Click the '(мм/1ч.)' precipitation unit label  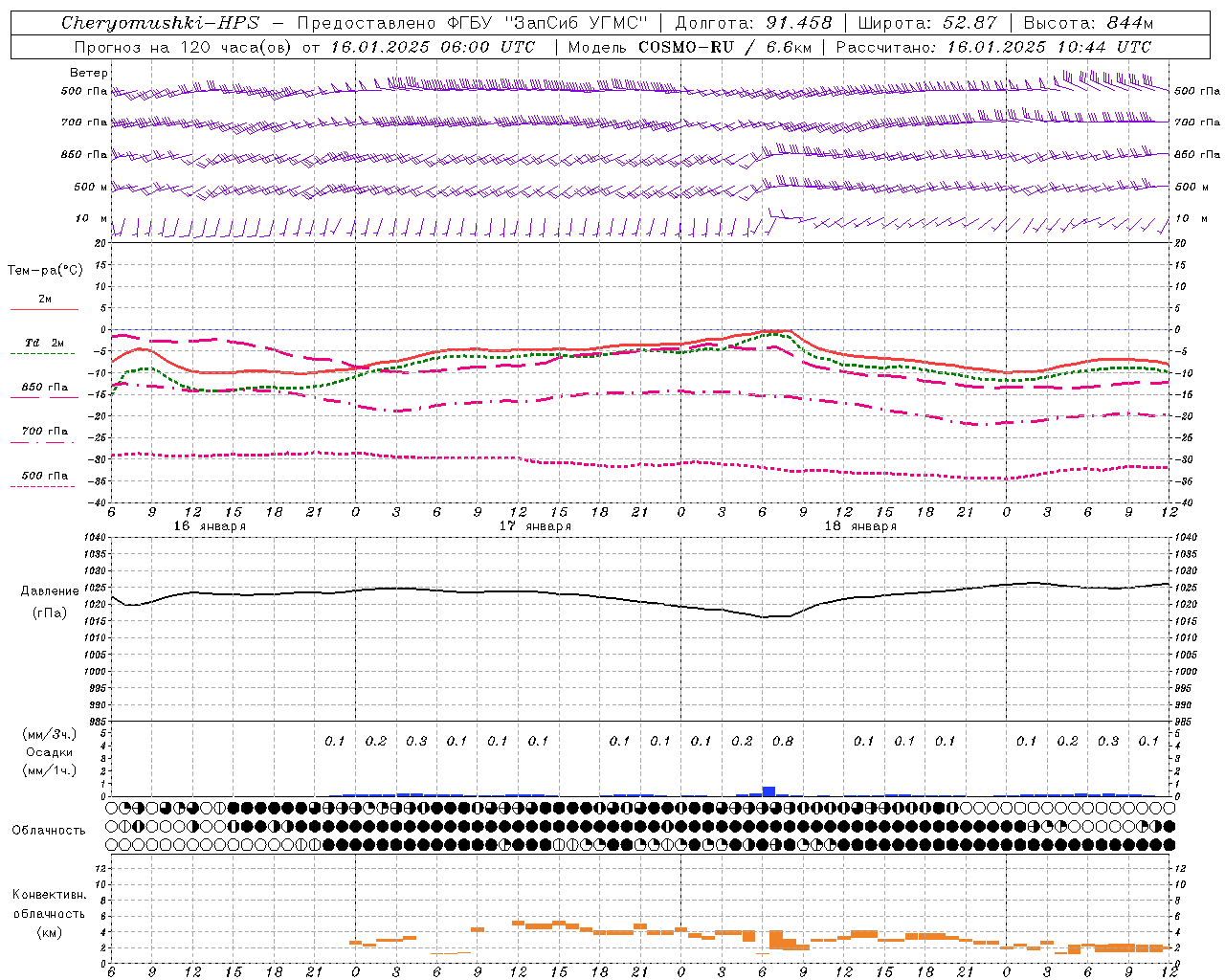pyautogui.click(x=50, y=770)
